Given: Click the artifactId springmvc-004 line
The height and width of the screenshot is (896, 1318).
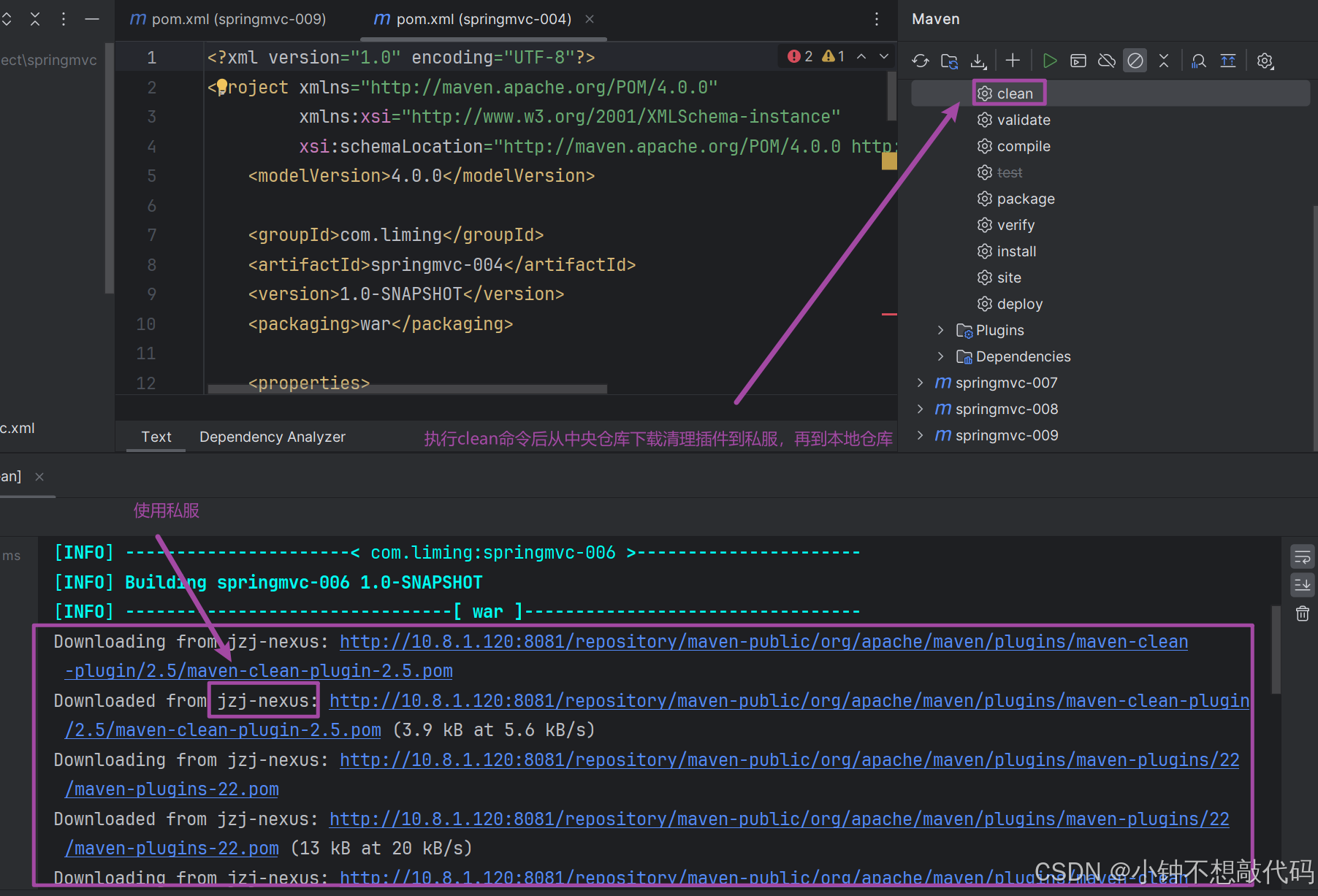Looking at the screenshot, I should 441,264.
